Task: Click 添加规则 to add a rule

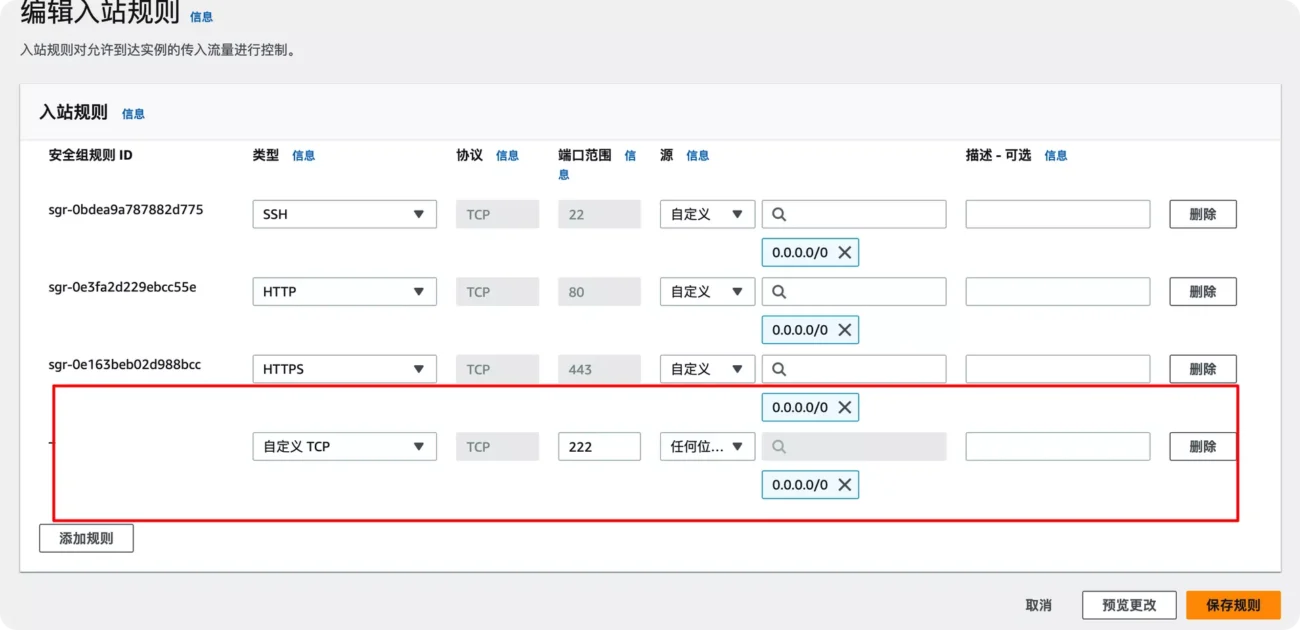Action: pos(86,538)
